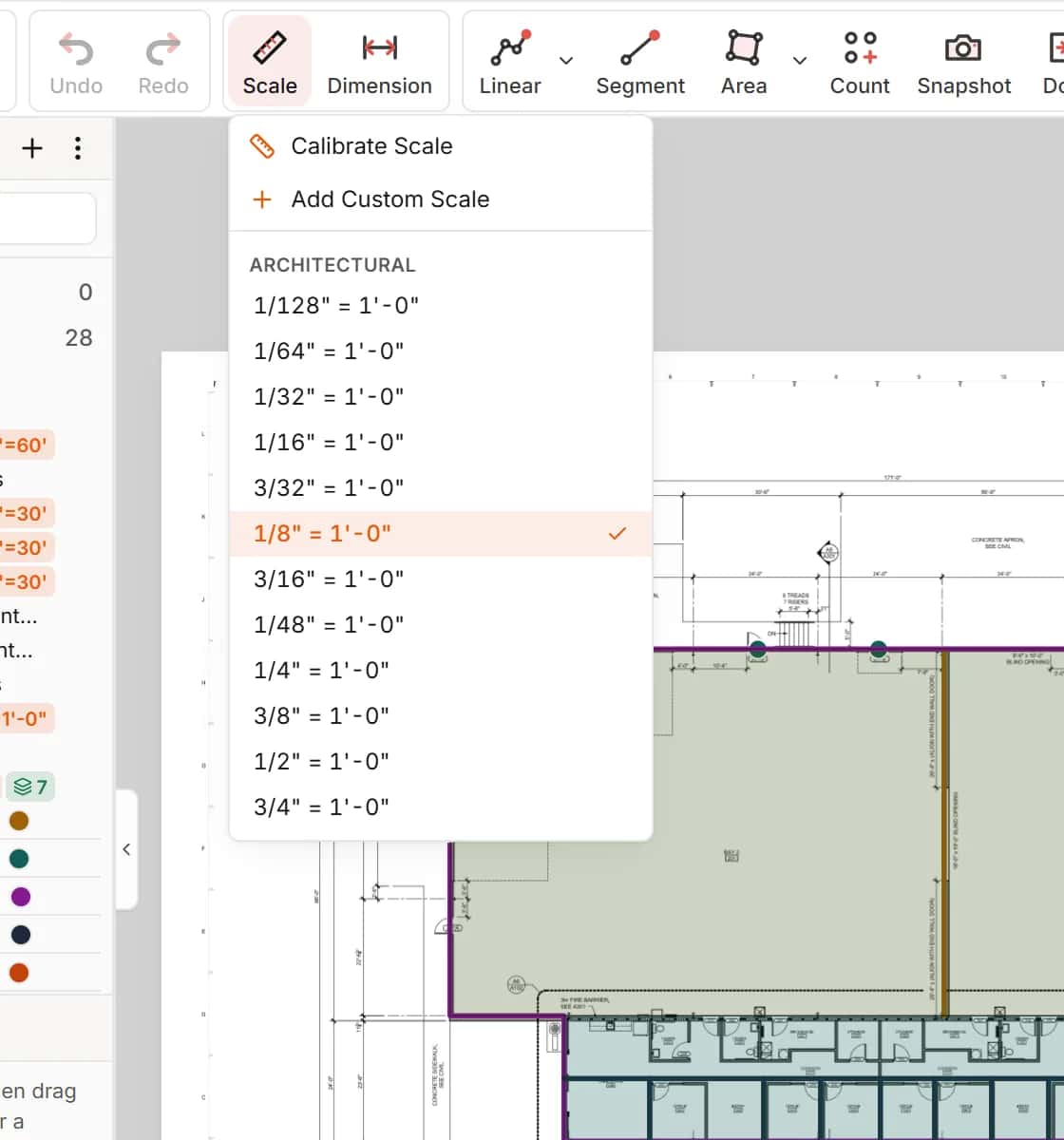
Task: Select 1/128" = 1'-0" scale
Action: [x=441, y=306]
